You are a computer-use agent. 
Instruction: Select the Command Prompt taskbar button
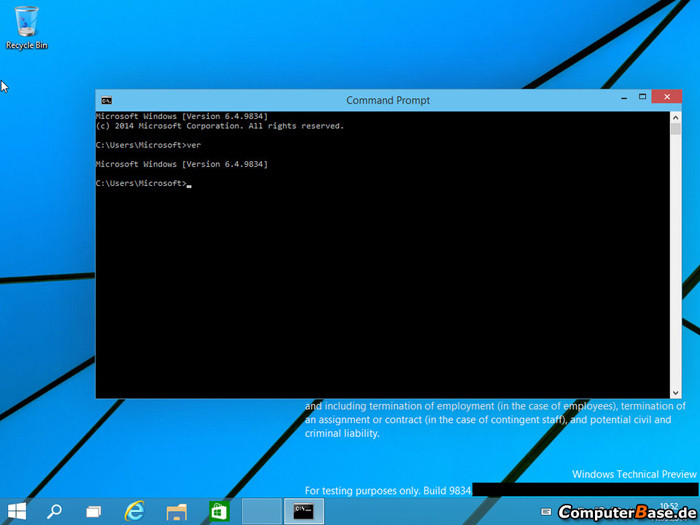[x=304, y=511]
